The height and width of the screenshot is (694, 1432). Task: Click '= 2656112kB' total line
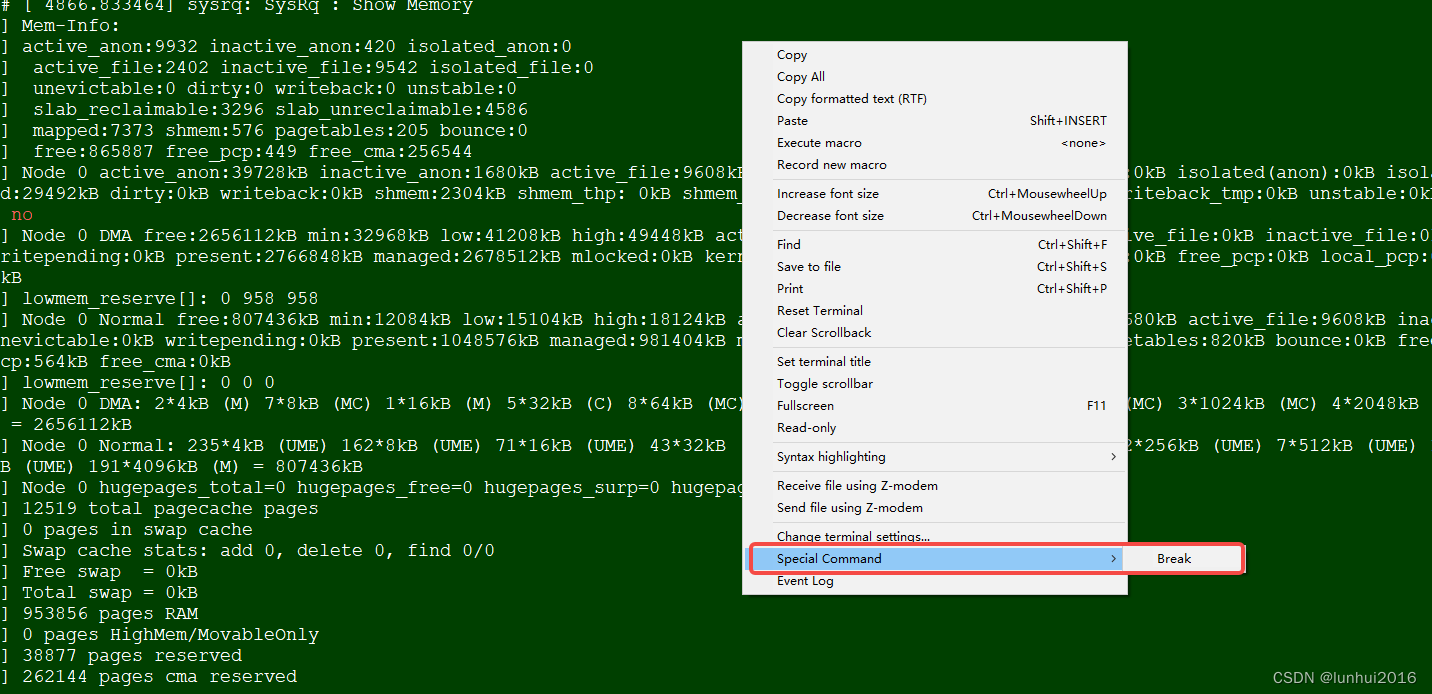[x=71, y=425]
